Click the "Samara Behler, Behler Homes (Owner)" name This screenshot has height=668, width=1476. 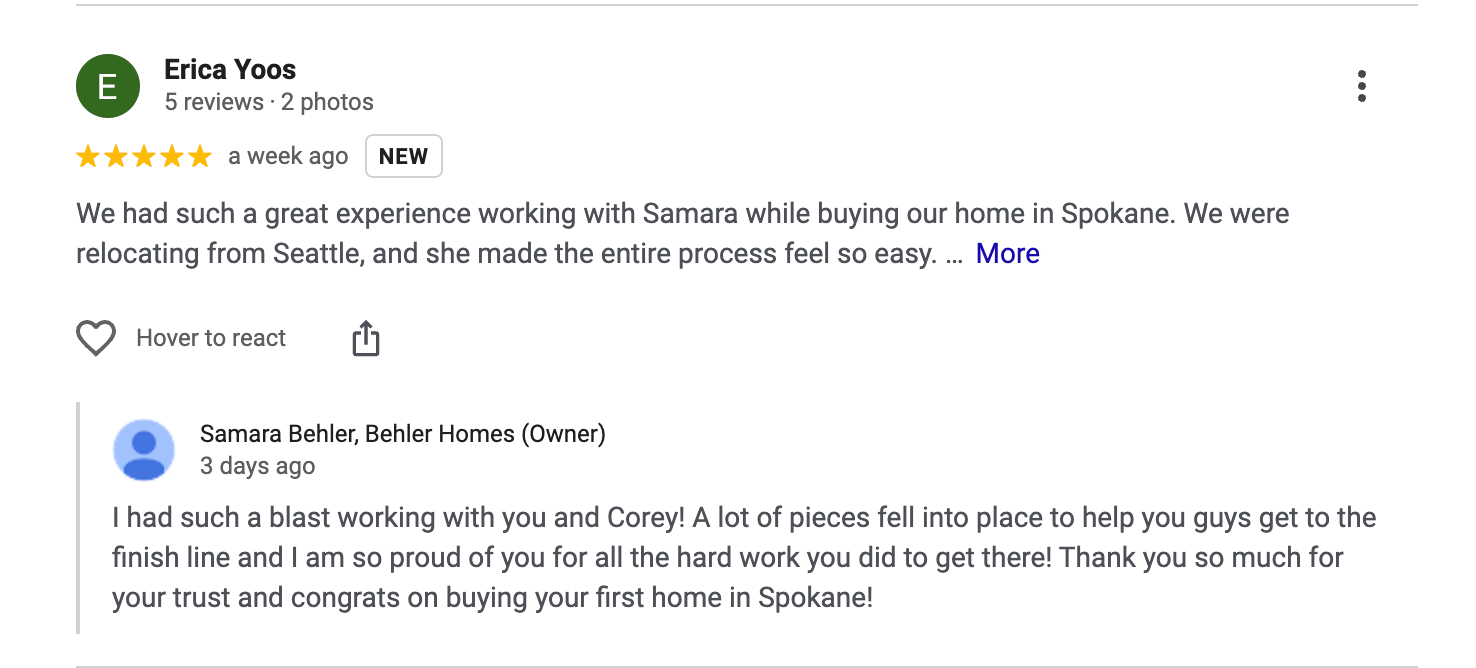tap(402, 434)
